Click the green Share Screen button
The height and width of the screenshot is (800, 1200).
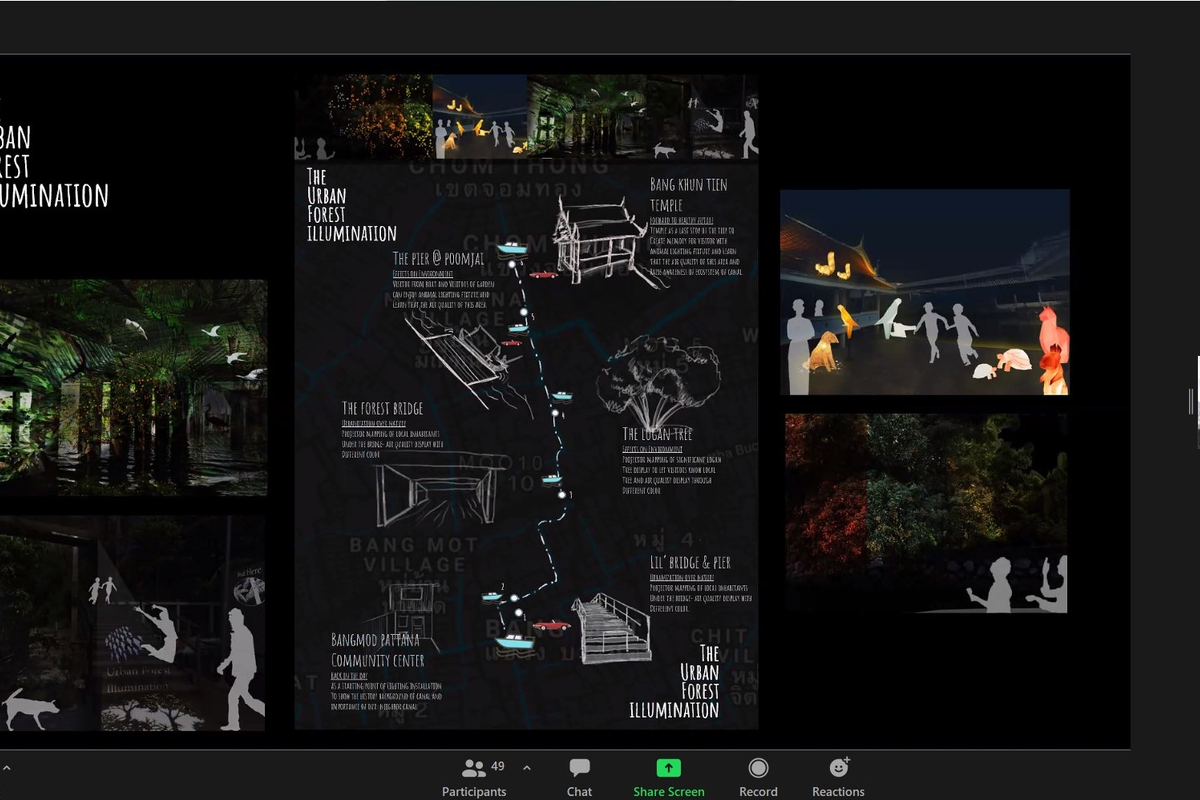(x=668, y=779)
